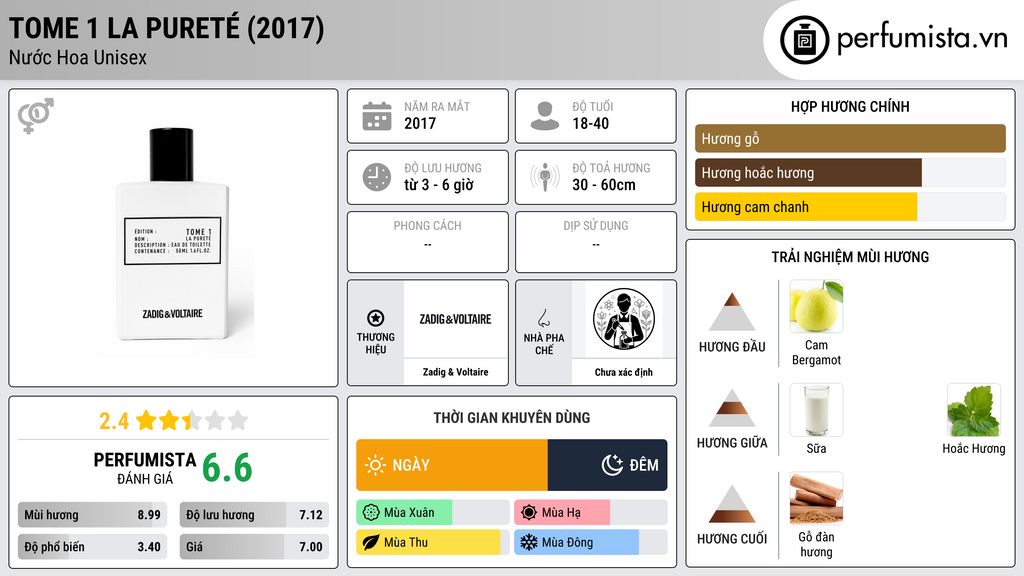Click the person icon beside Độ tuổi
1024x576 pixels.
545,116
